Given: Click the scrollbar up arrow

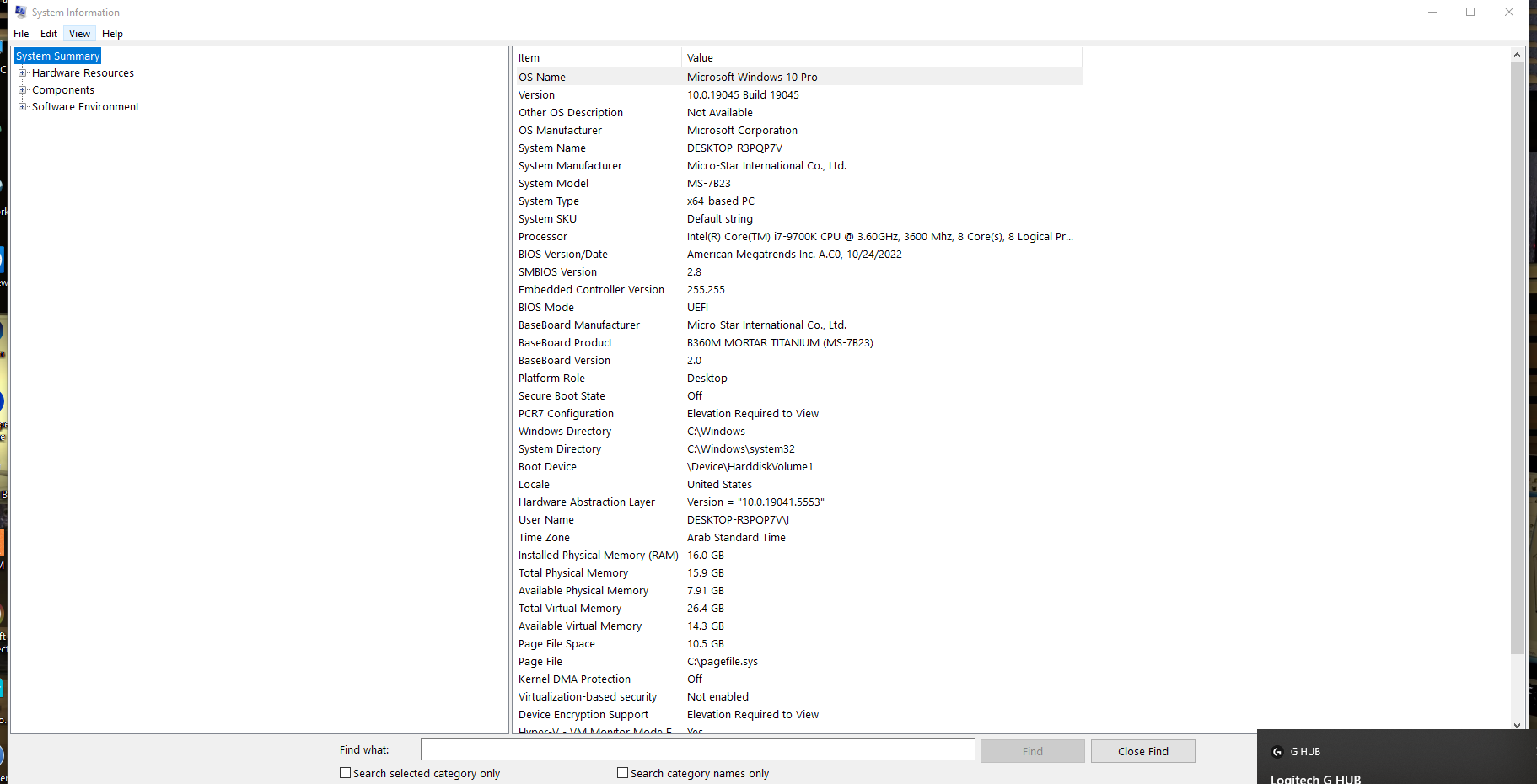Looking at the screenshot, I should click(x=1517, y=55).
